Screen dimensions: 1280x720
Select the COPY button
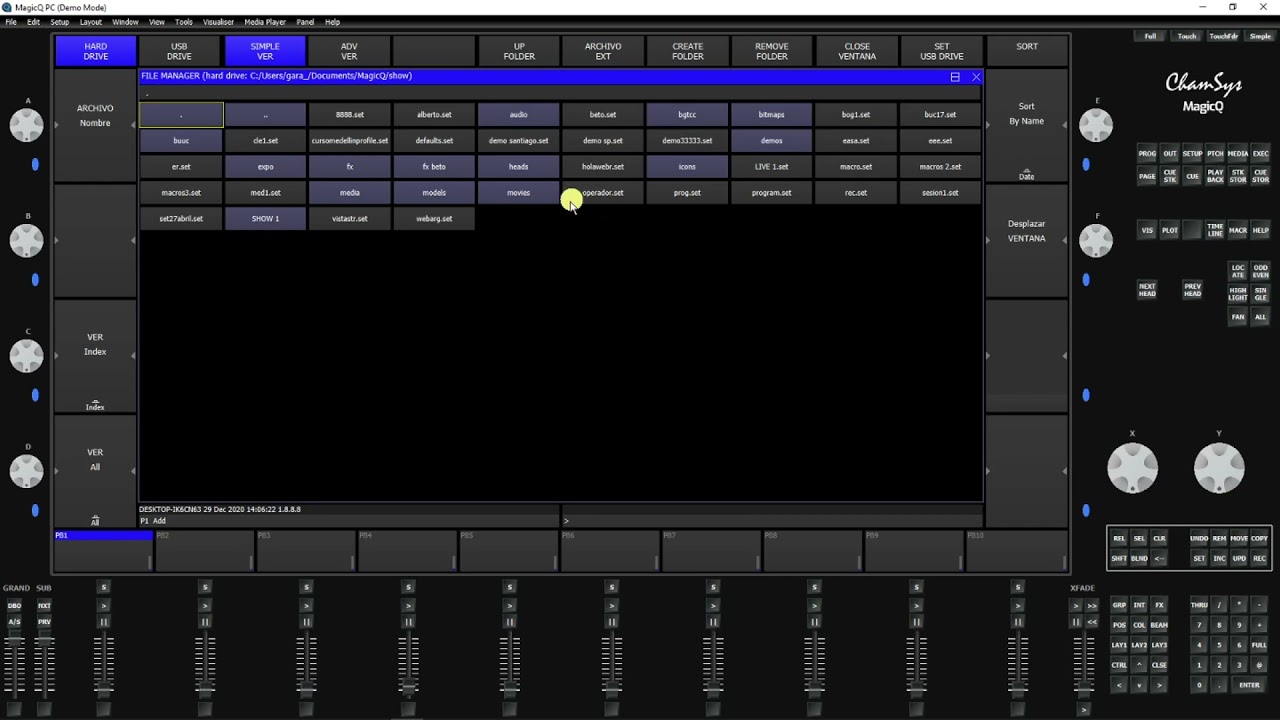click(x=1260, y=538)
